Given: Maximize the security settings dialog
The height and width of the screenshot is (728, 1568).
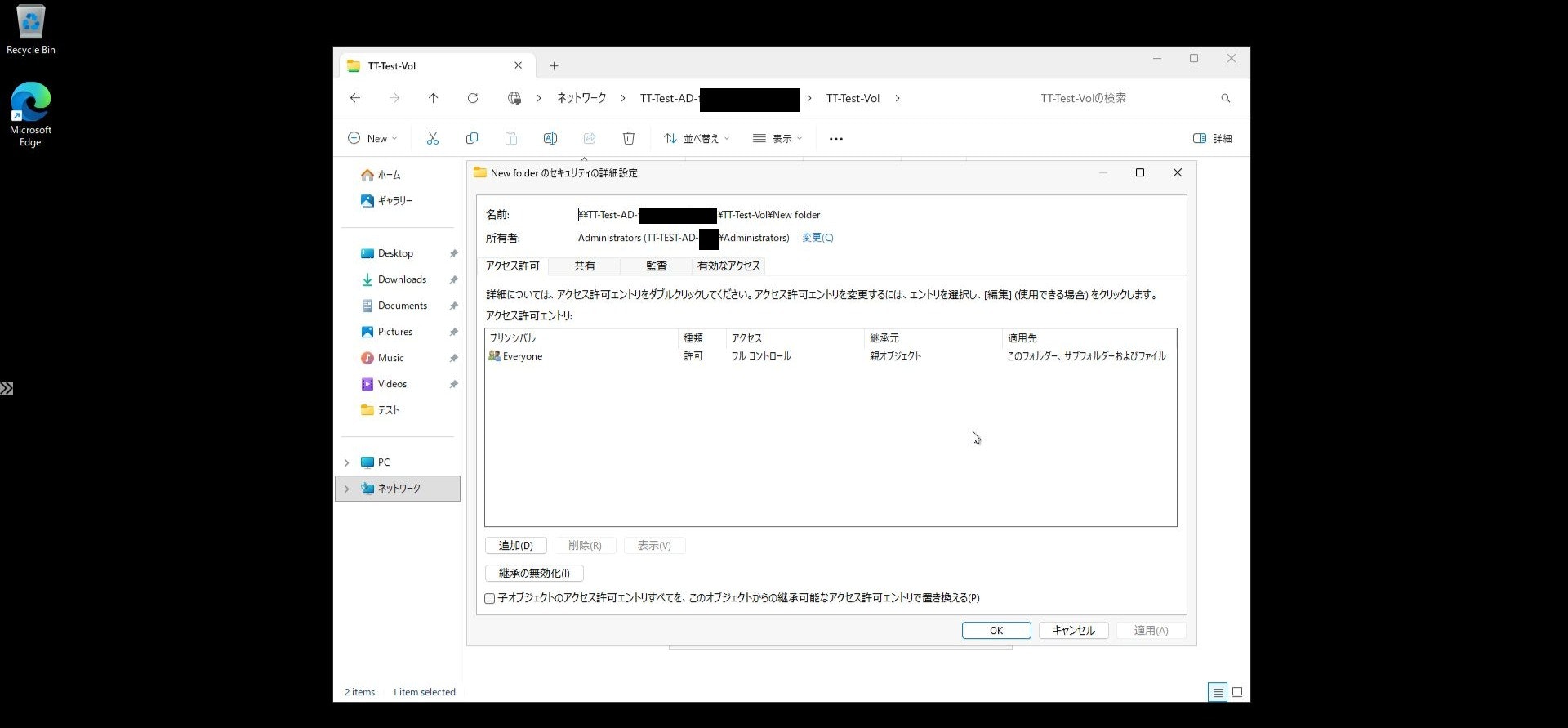Looking at the screenshot, I should click(x=1140, y=172).
